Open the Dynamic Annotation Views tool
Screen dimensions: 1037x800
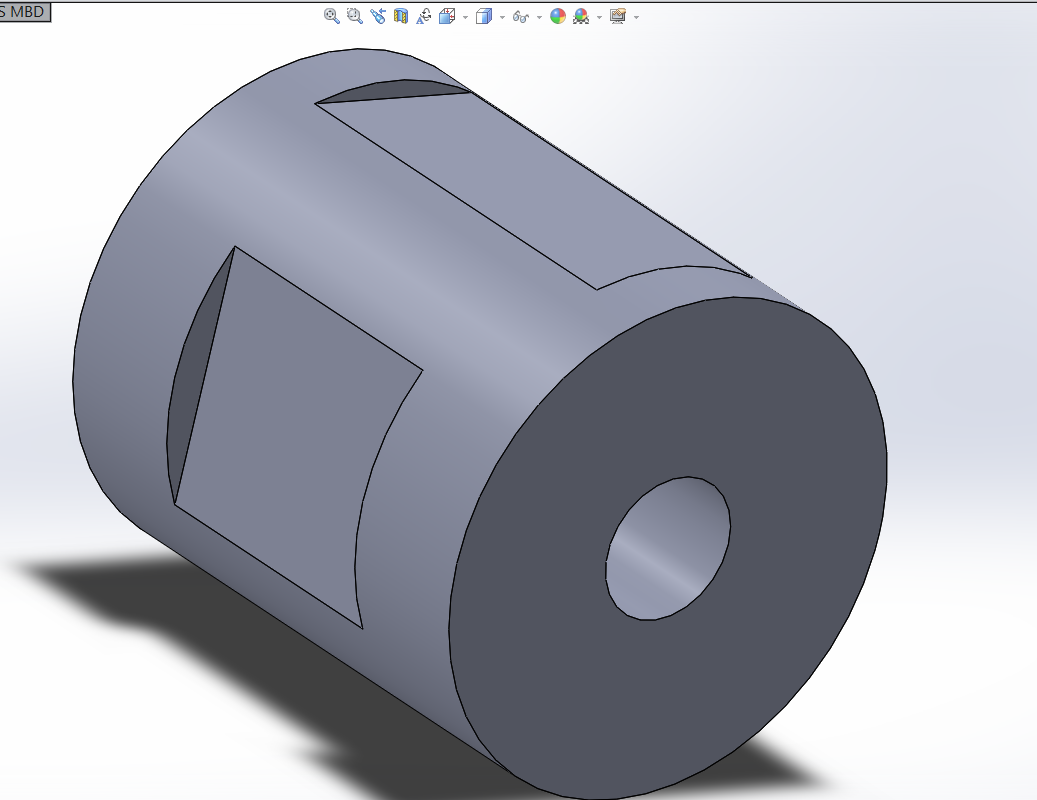point(423,16)
